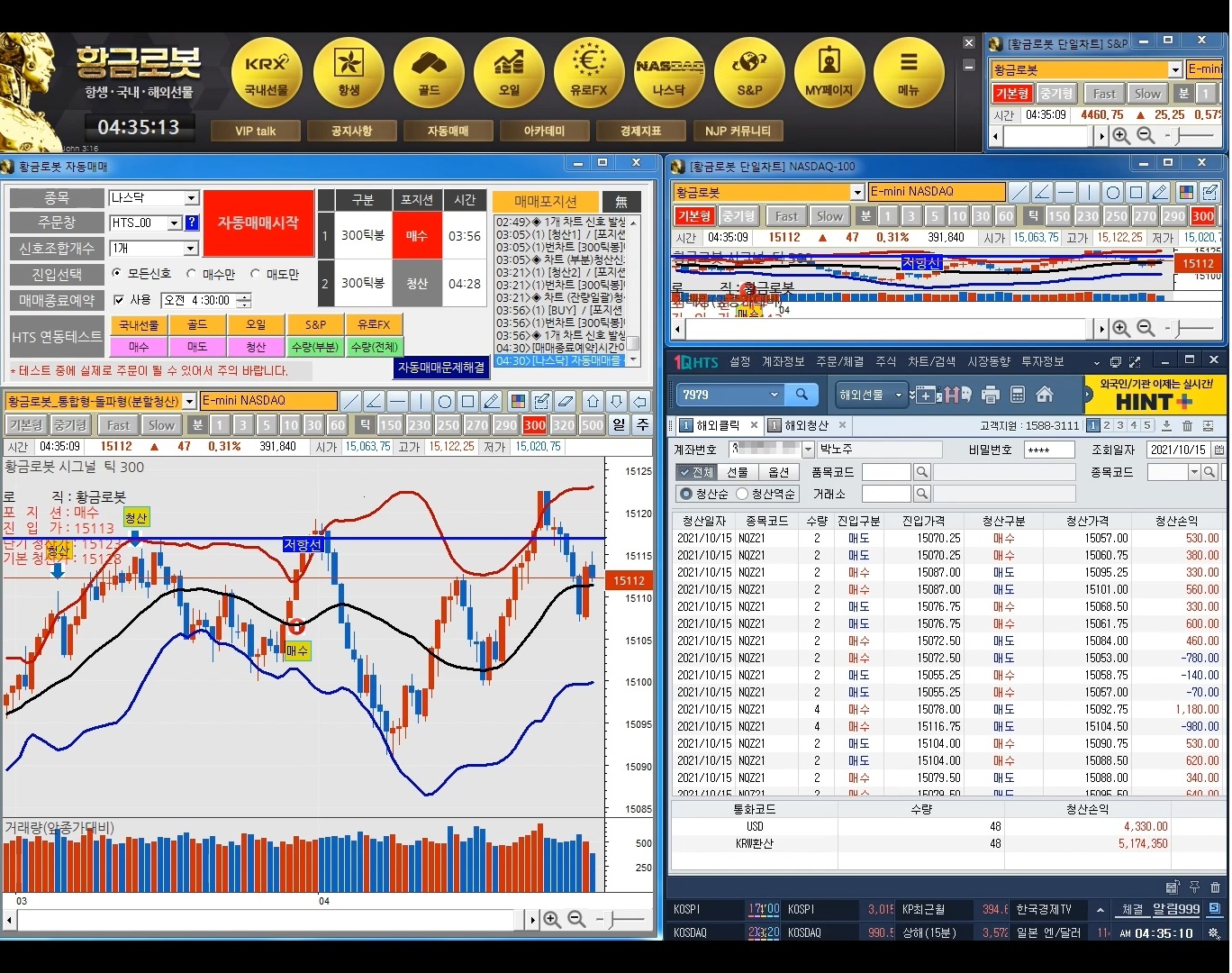Select 청산역순 radio option
This screenshot has height=973, width=1232.
(x=742, y=494)
